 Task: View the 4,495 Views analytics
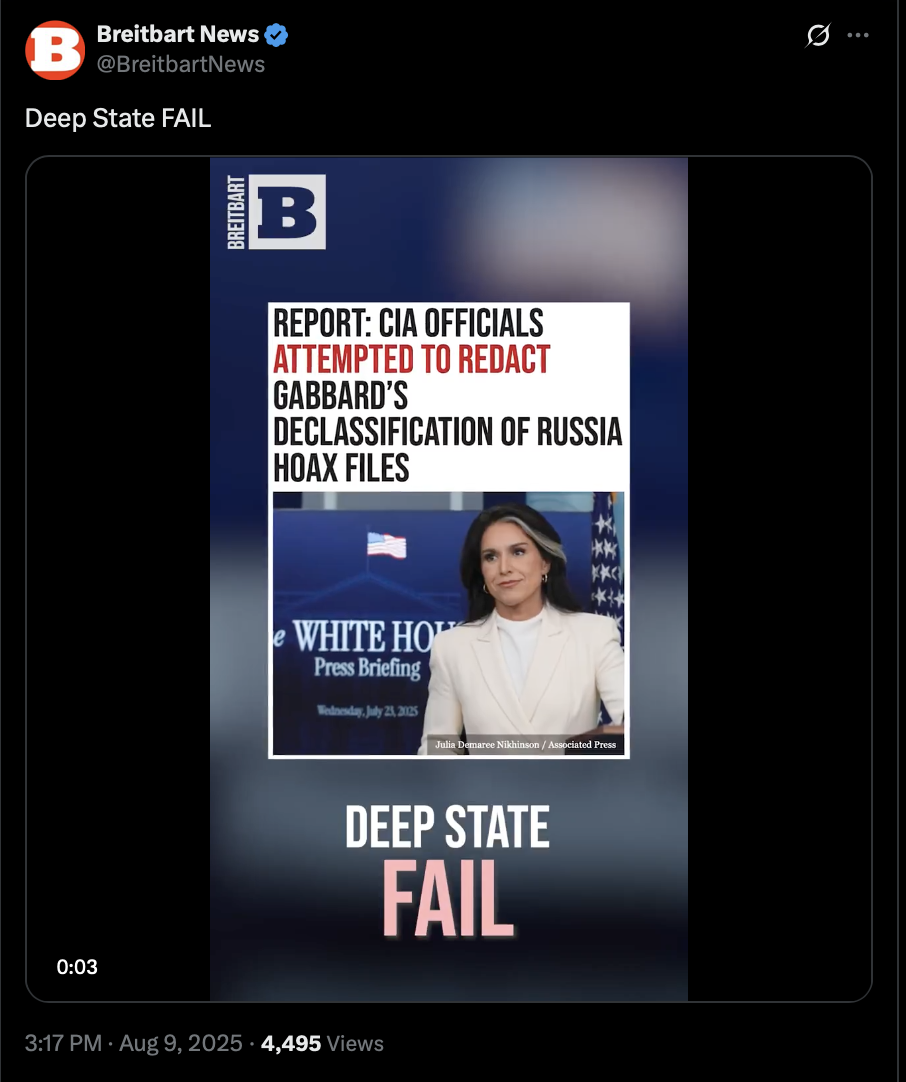click(x=322, y=1043)
